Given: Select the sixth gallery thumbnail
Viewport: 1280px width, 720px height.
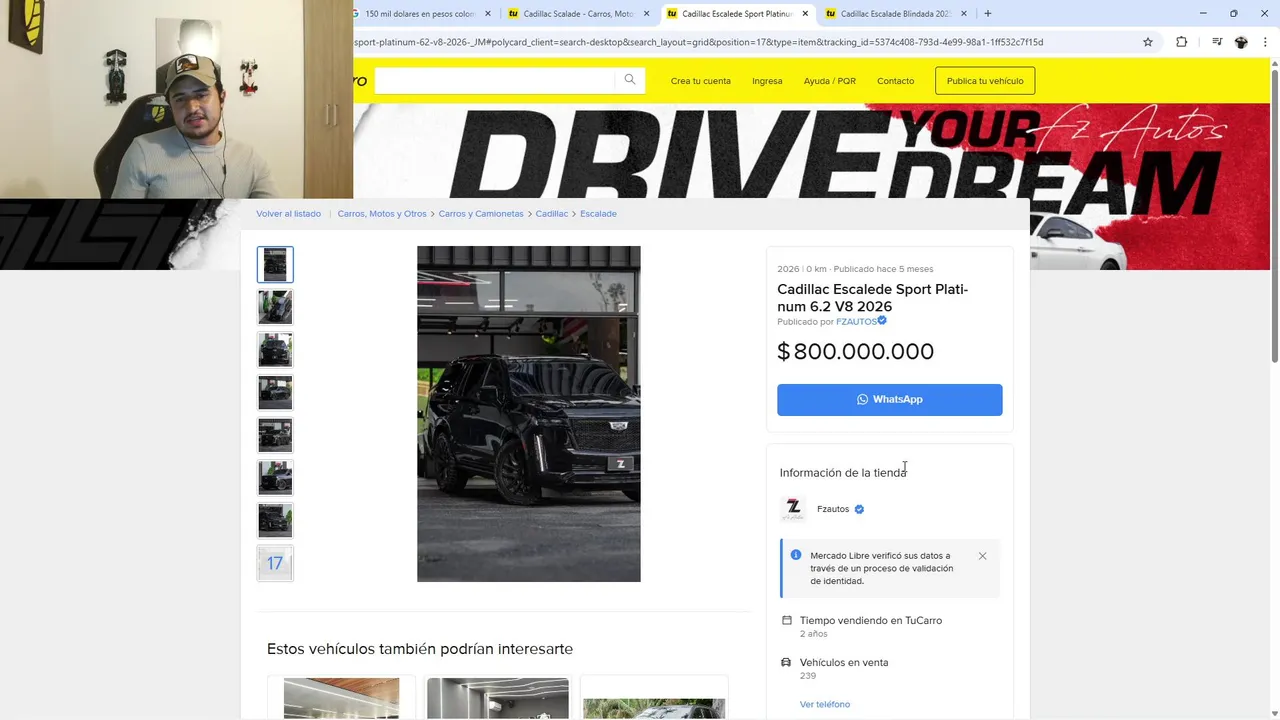Looking at the screenshot, I should point(275,478).
